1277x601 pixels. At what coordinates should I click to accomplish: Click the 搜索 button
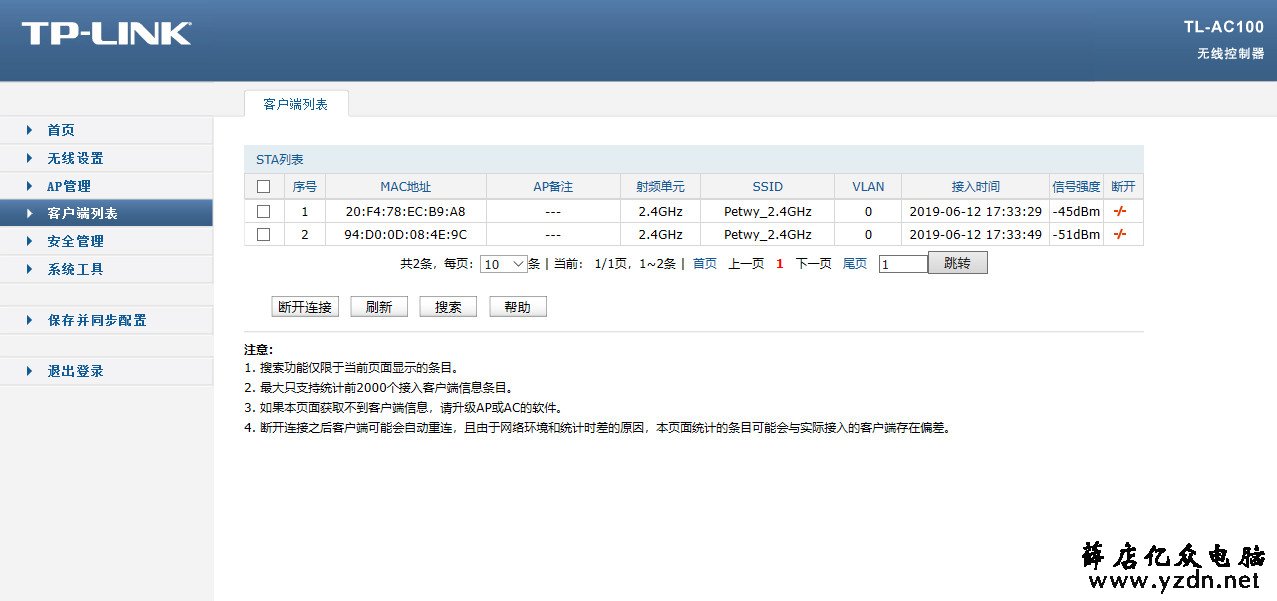(448, 307)
